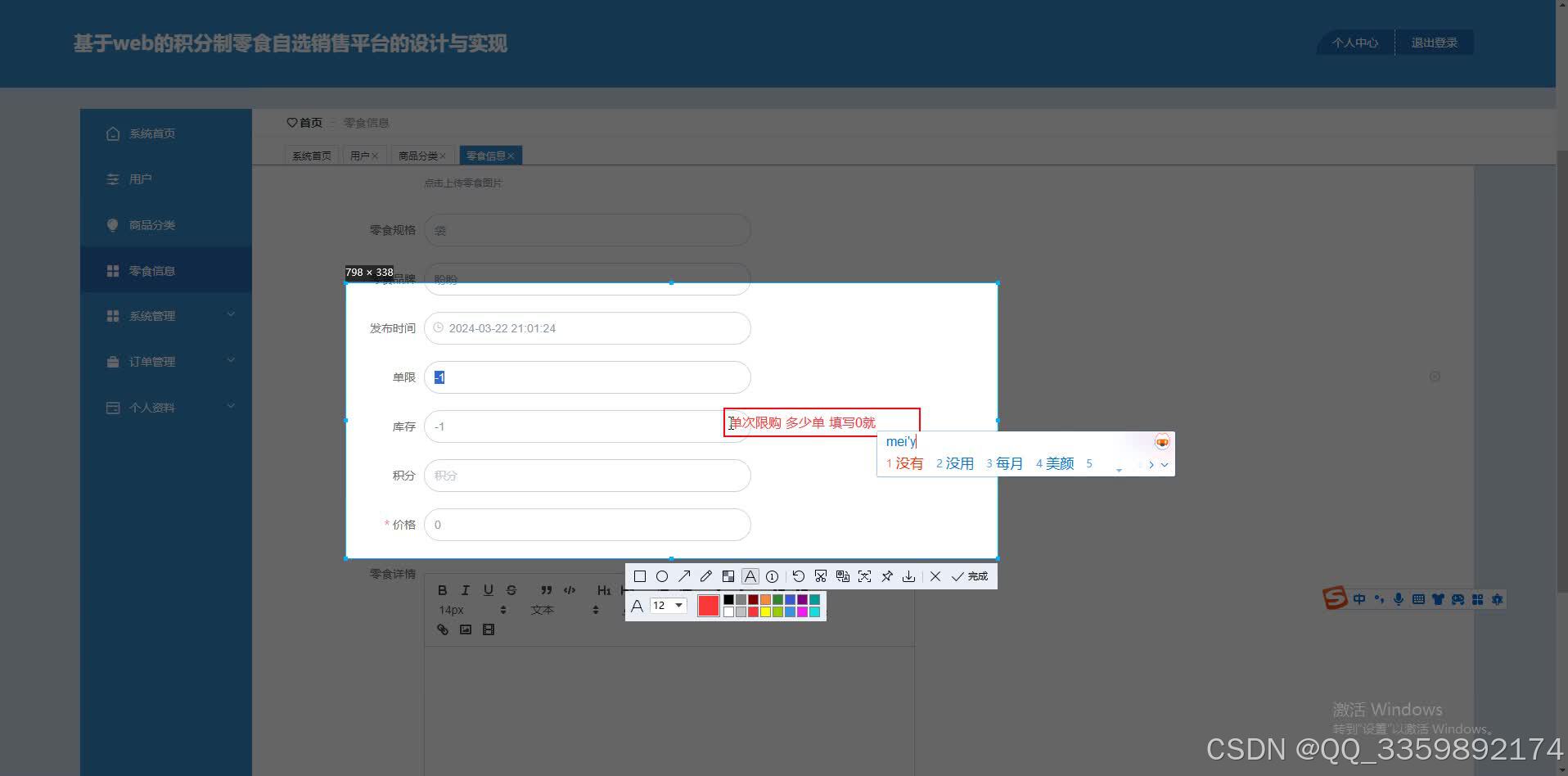Screen dimensions: 1568x776
Task: Switch to the 系统首页 tab
Action: click(x=312, y=156)
